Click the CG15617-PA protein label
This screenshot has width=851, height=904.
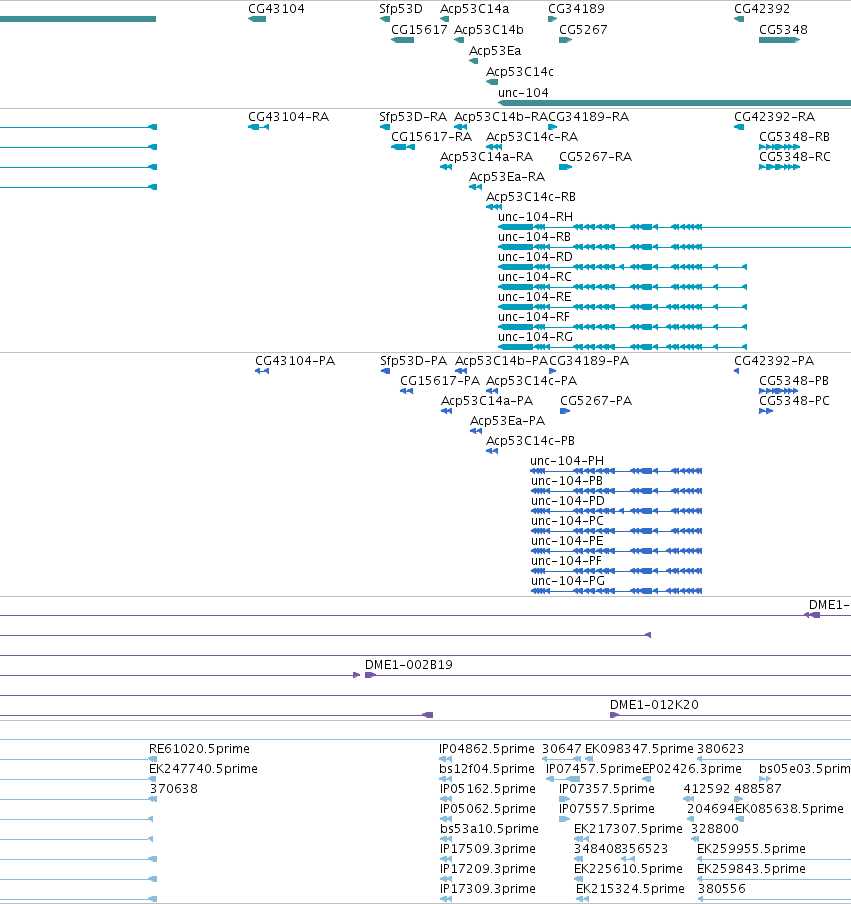pyautogui.click(x=440, y=381)
